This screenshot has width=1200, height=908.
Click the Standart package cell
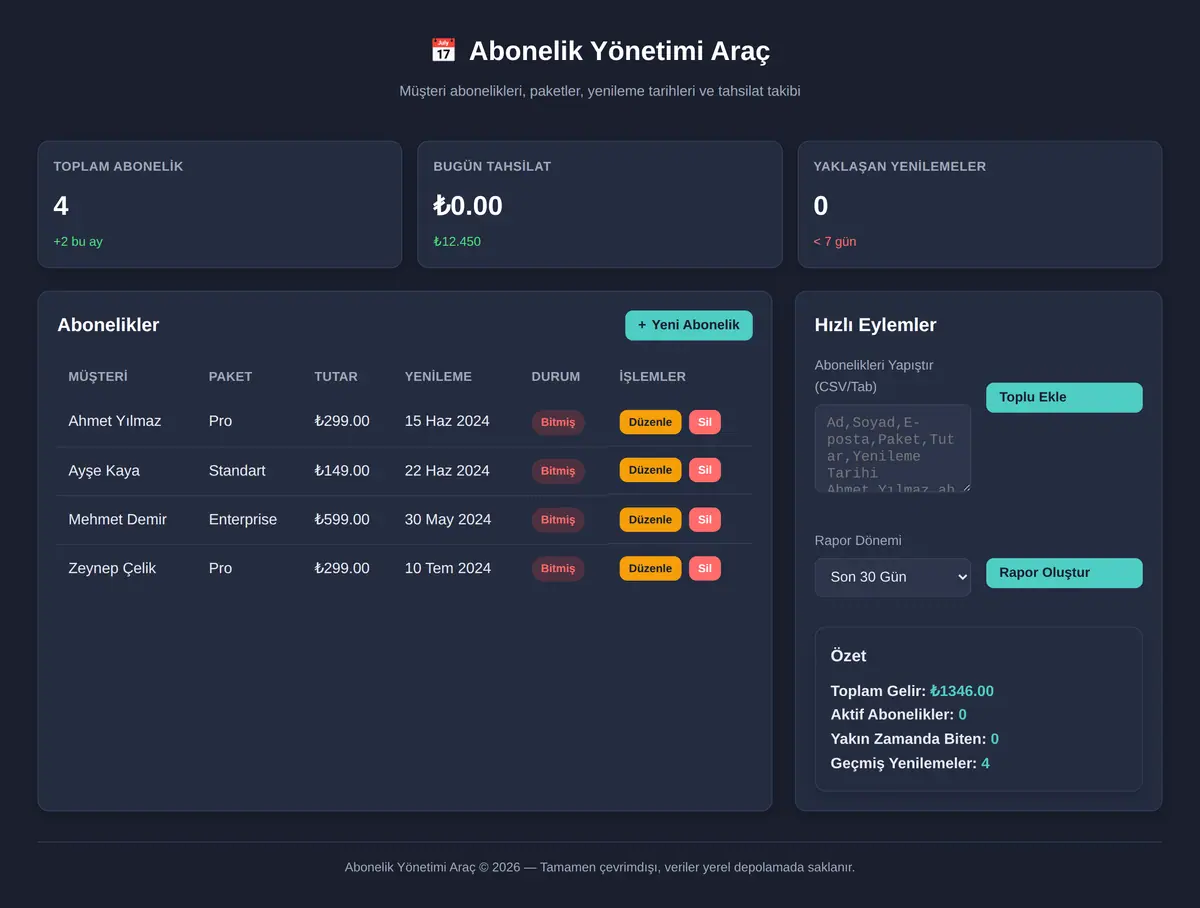pyautogui.click(x=237, y=470)
